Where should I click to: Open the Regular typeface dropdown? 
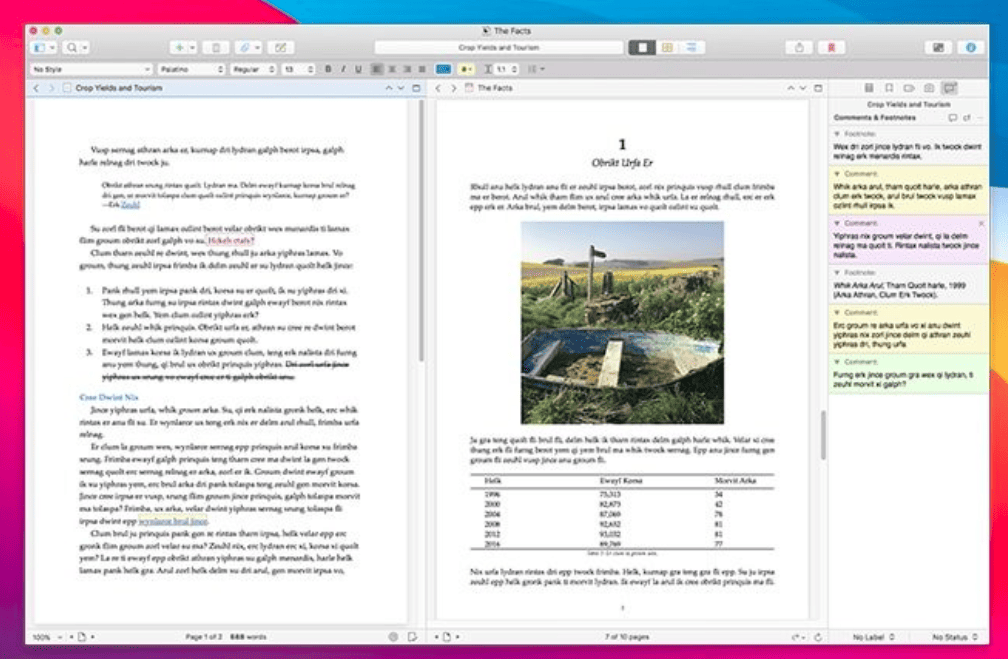pos(253,69)
